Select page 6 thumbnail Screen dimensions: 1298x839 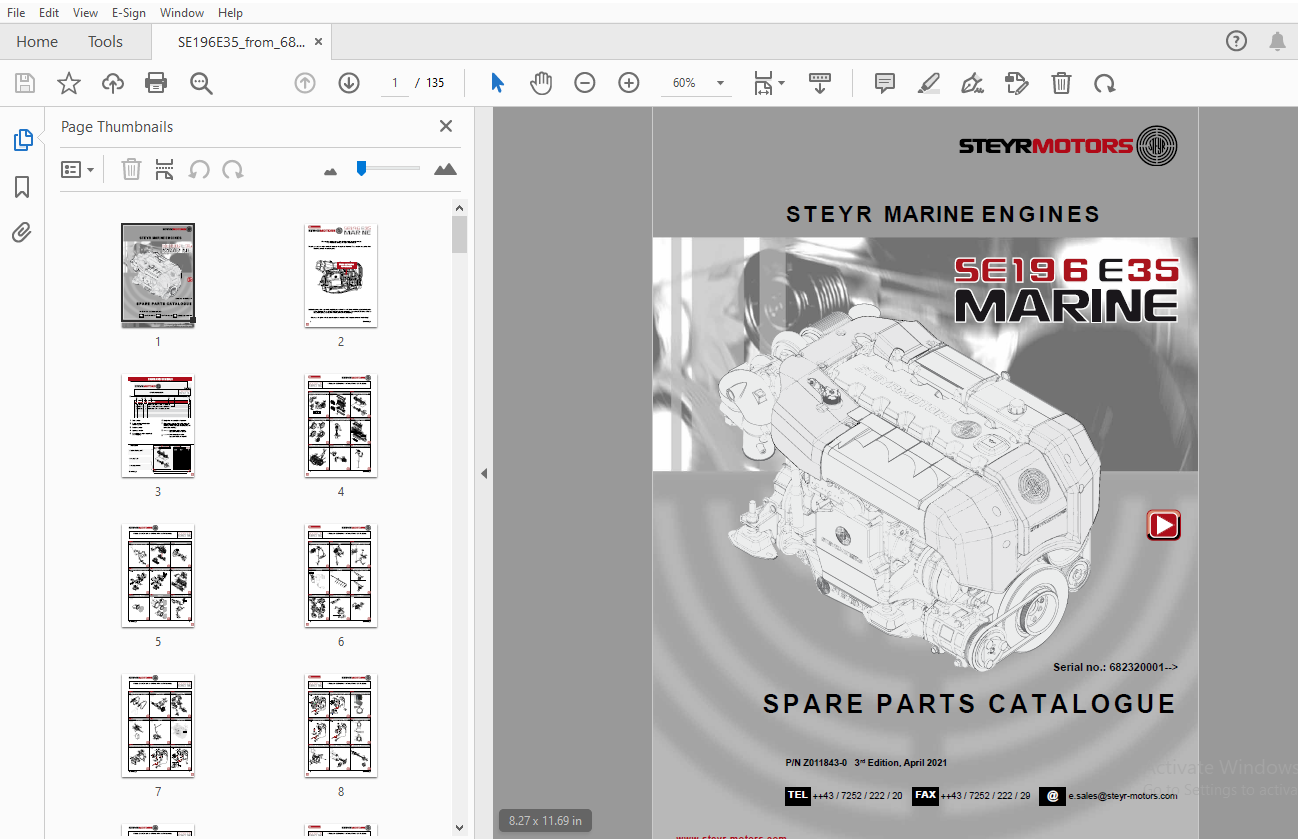click(x=341, y=576)
